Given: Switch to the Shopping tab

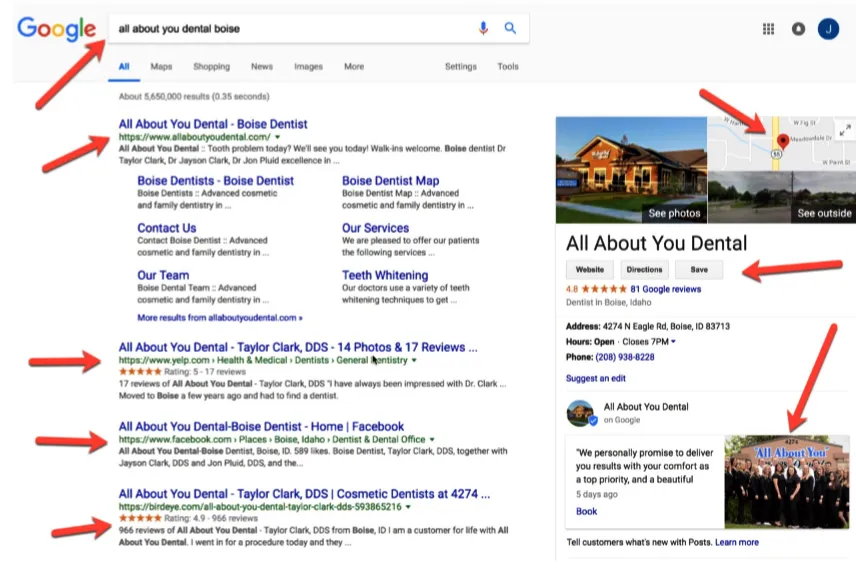Looking at the screenshot, I should [211, 67].
